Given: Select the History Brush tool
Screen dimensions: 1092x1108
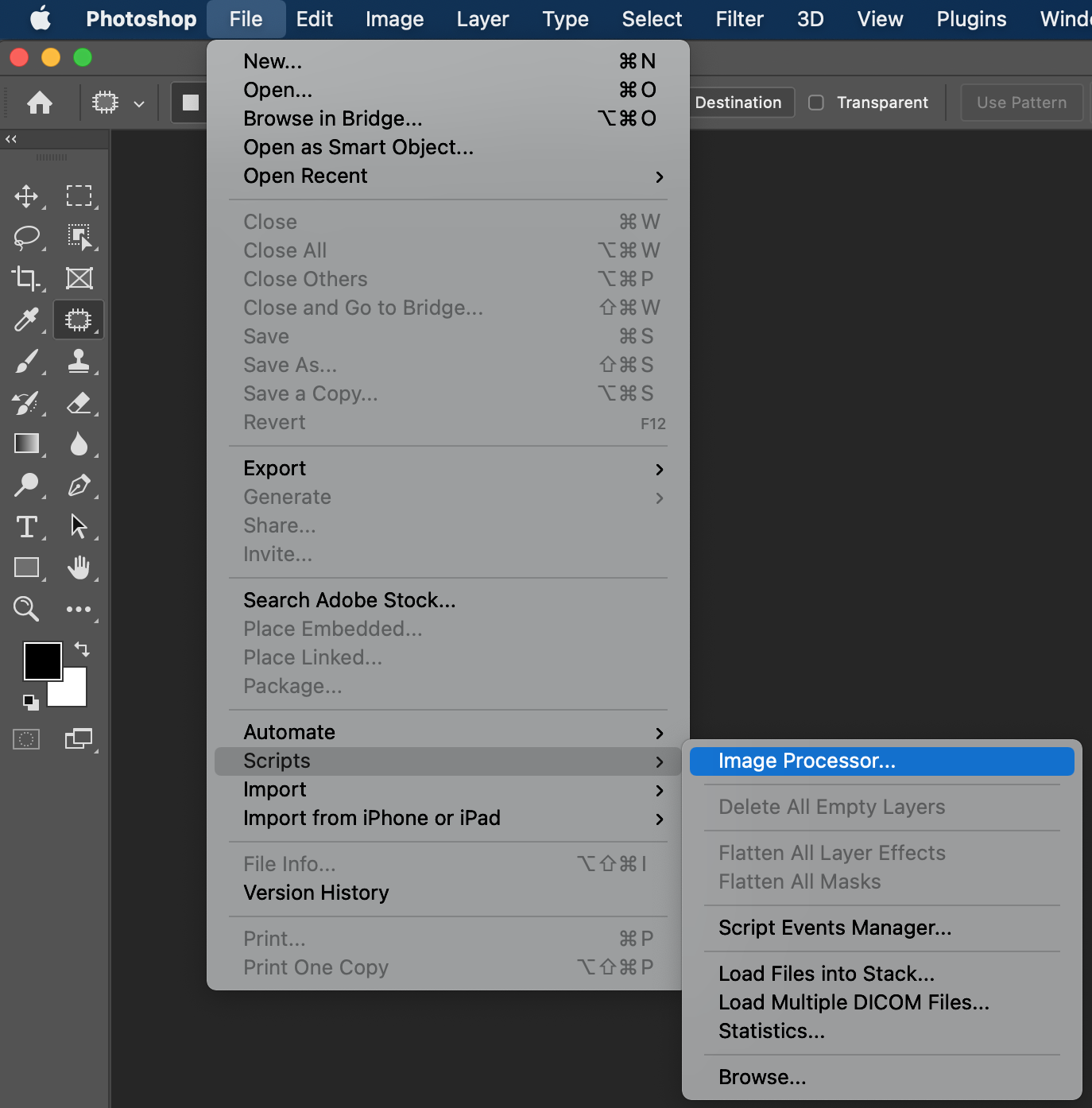Looking at the screenshot, I should pos(26,402).
